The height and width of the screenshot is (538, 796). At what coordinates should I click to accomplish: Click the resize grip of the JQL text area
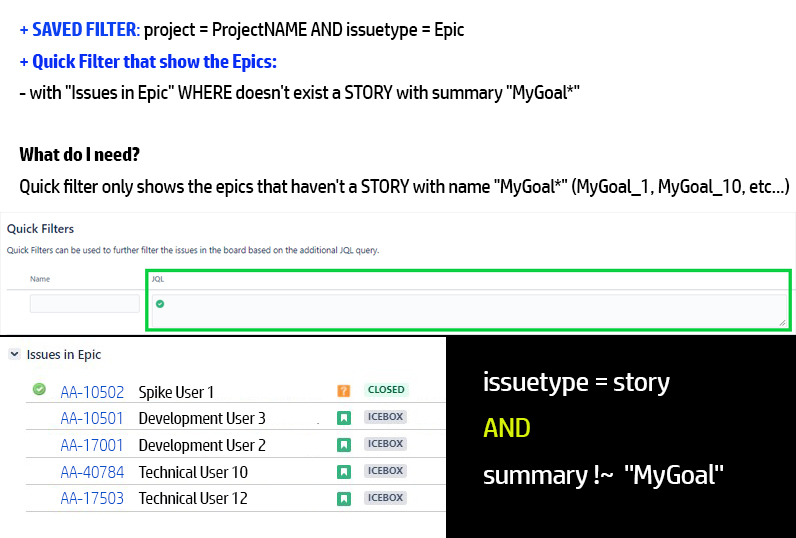tap(782, 323)
